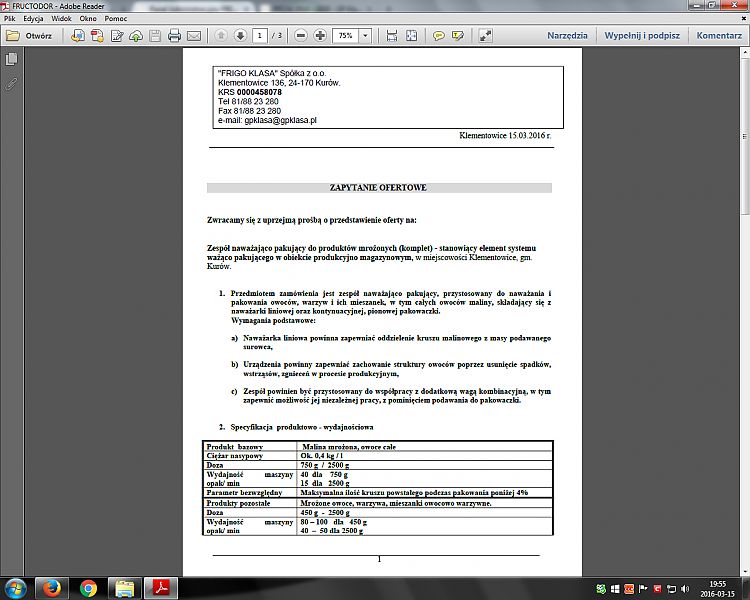The width and height of the screenshot is (750, 600).
Task: Add a sticky note comment
Action: 438,35
